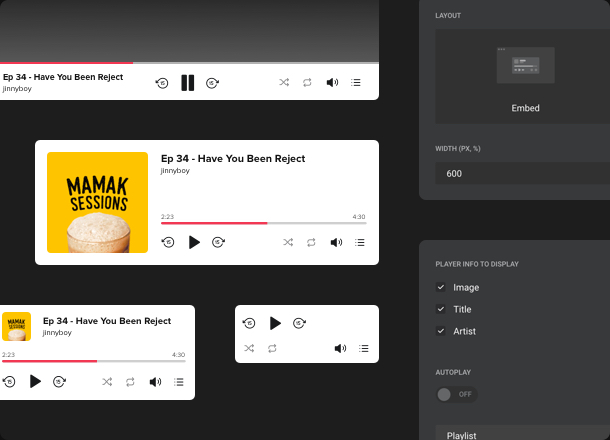Click rewind 15 seconds in top player
The width and height of the screenshot is (610, 440).
click(162, 83)
